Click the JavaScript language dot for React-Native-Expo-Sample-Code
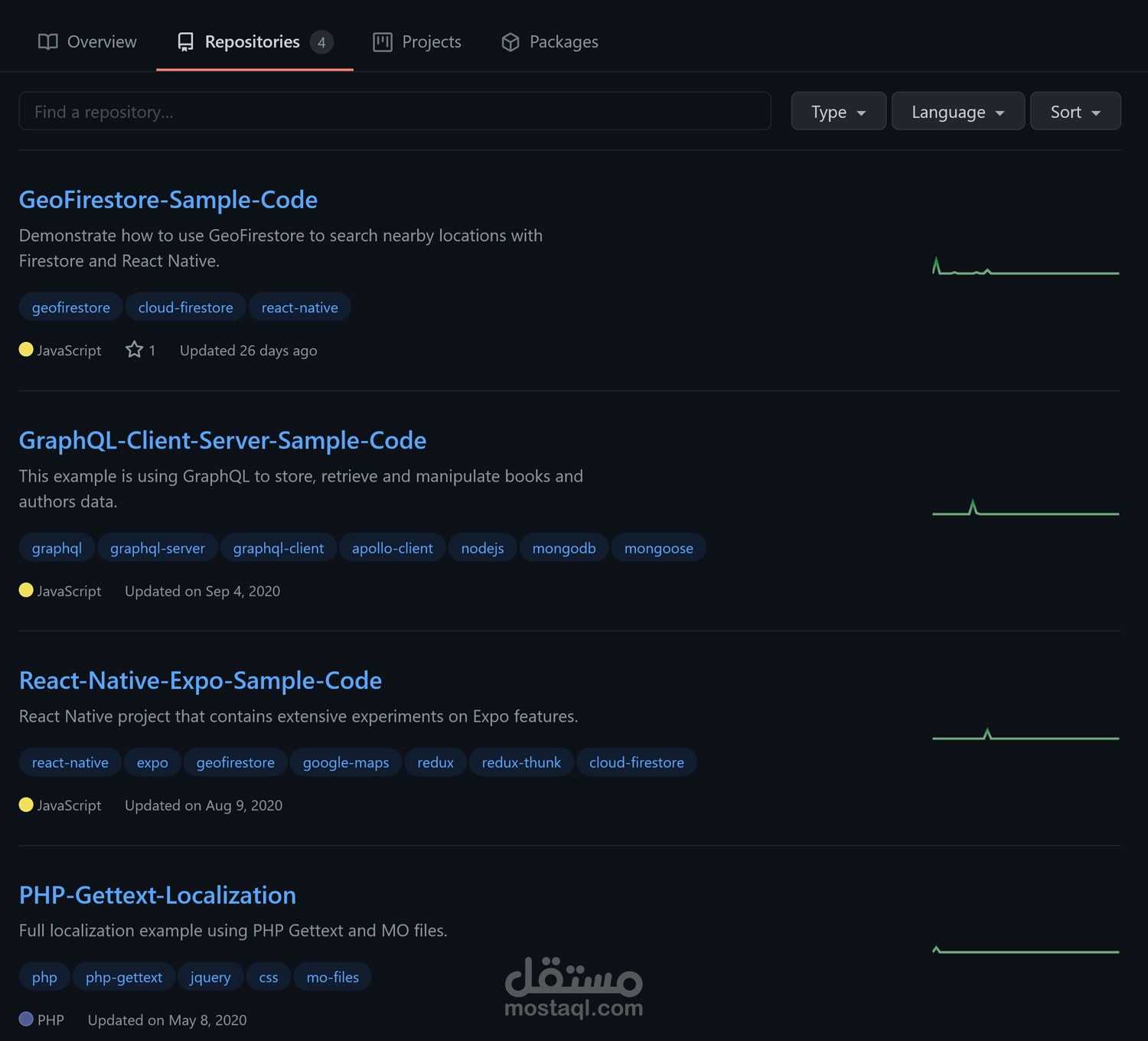 point(26,804)
